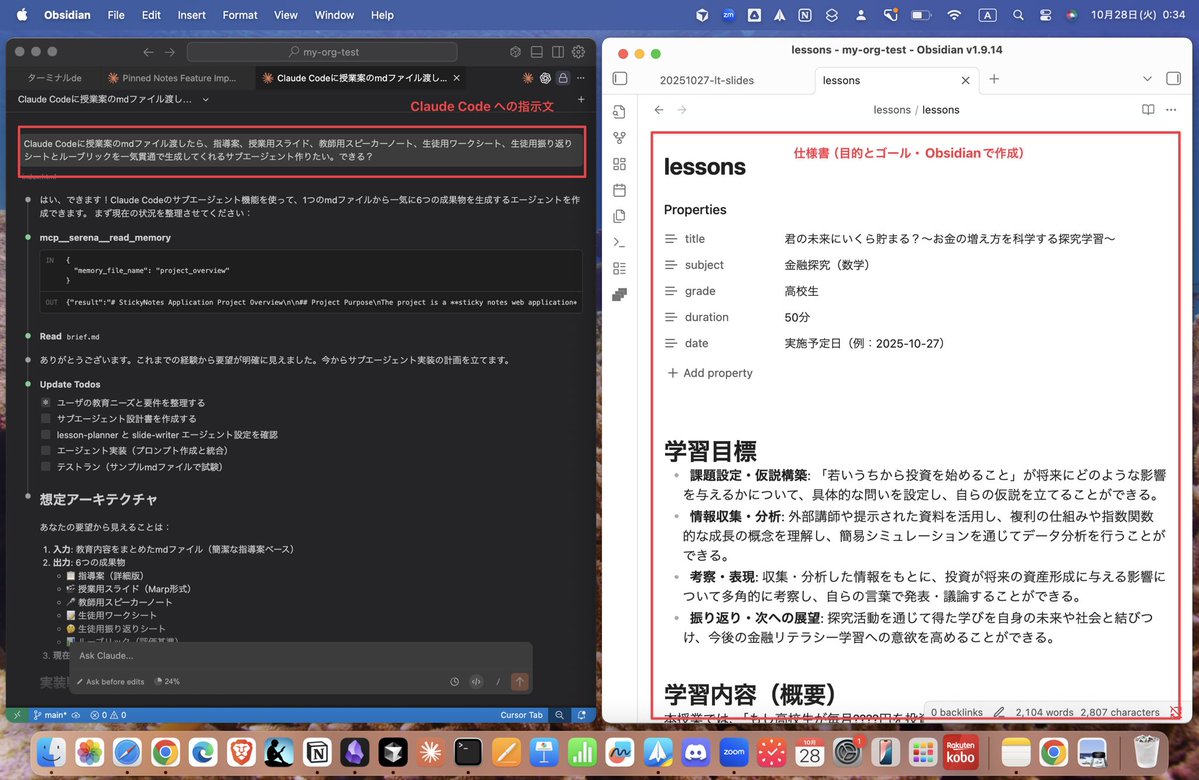Image resolution: width=1199 pixels, height=780 pixels.
Task: Open chat history clock icon
Action: tap(454, 681)
